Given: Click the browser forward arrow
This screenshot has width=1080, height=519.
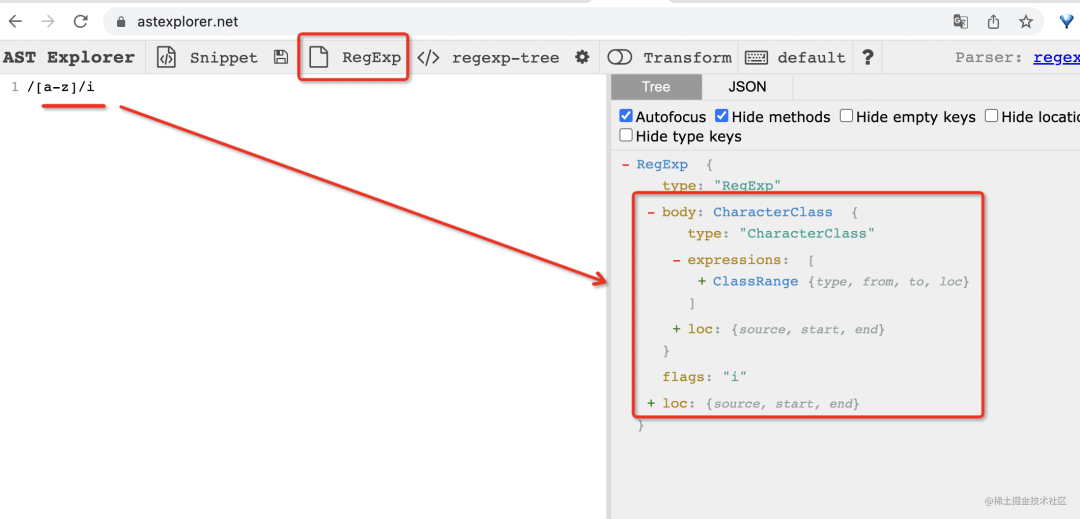Looking at the screenshot, I should 48,21.
